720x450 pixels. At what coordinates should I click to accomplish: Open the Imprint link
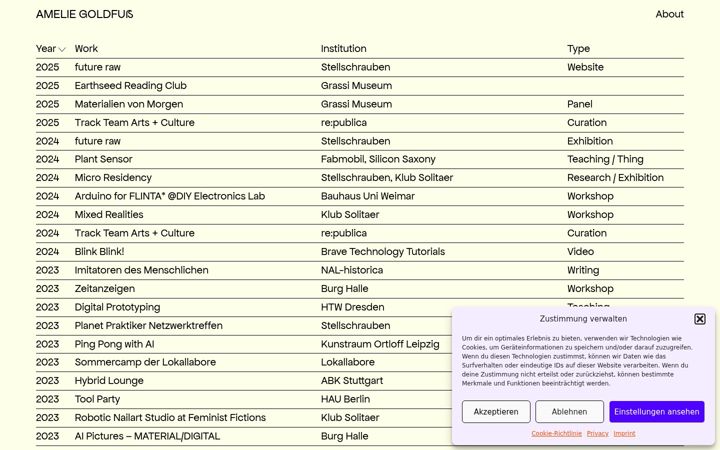624,433
